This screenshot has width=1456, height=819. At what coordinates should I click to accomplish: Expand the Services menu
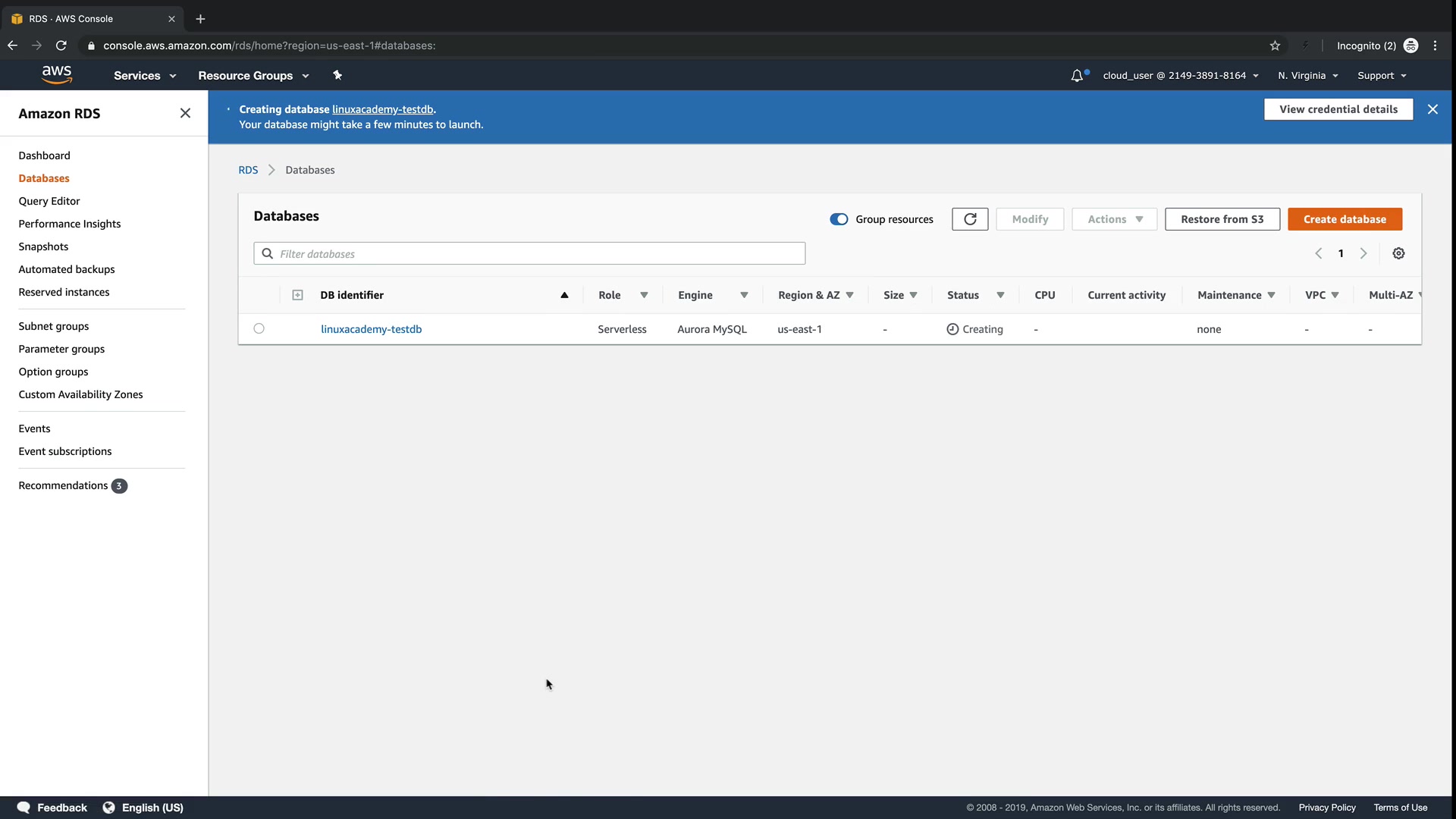144,76
